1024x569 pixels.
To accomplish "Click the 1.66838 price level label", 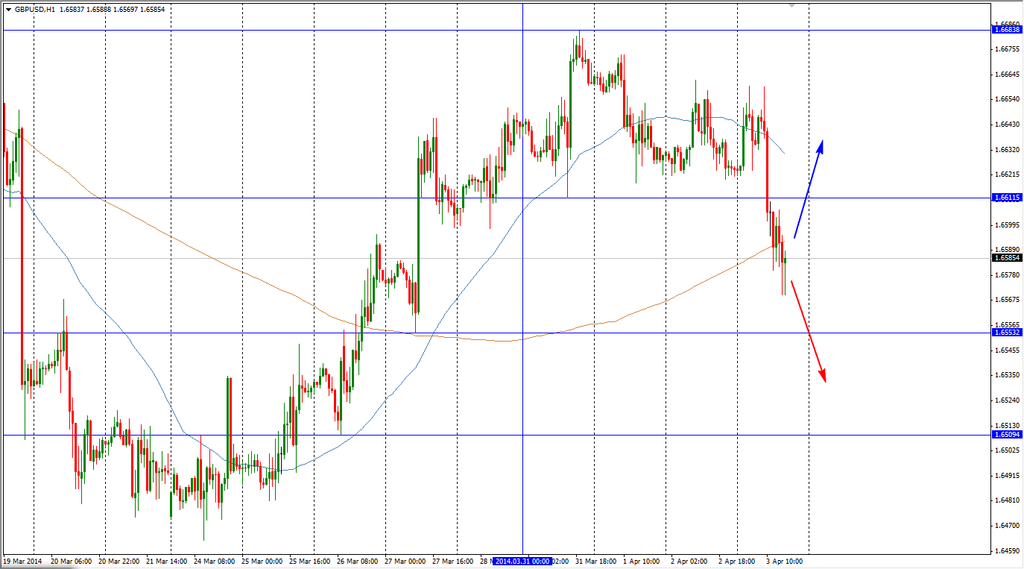I will click(1006, 30).
